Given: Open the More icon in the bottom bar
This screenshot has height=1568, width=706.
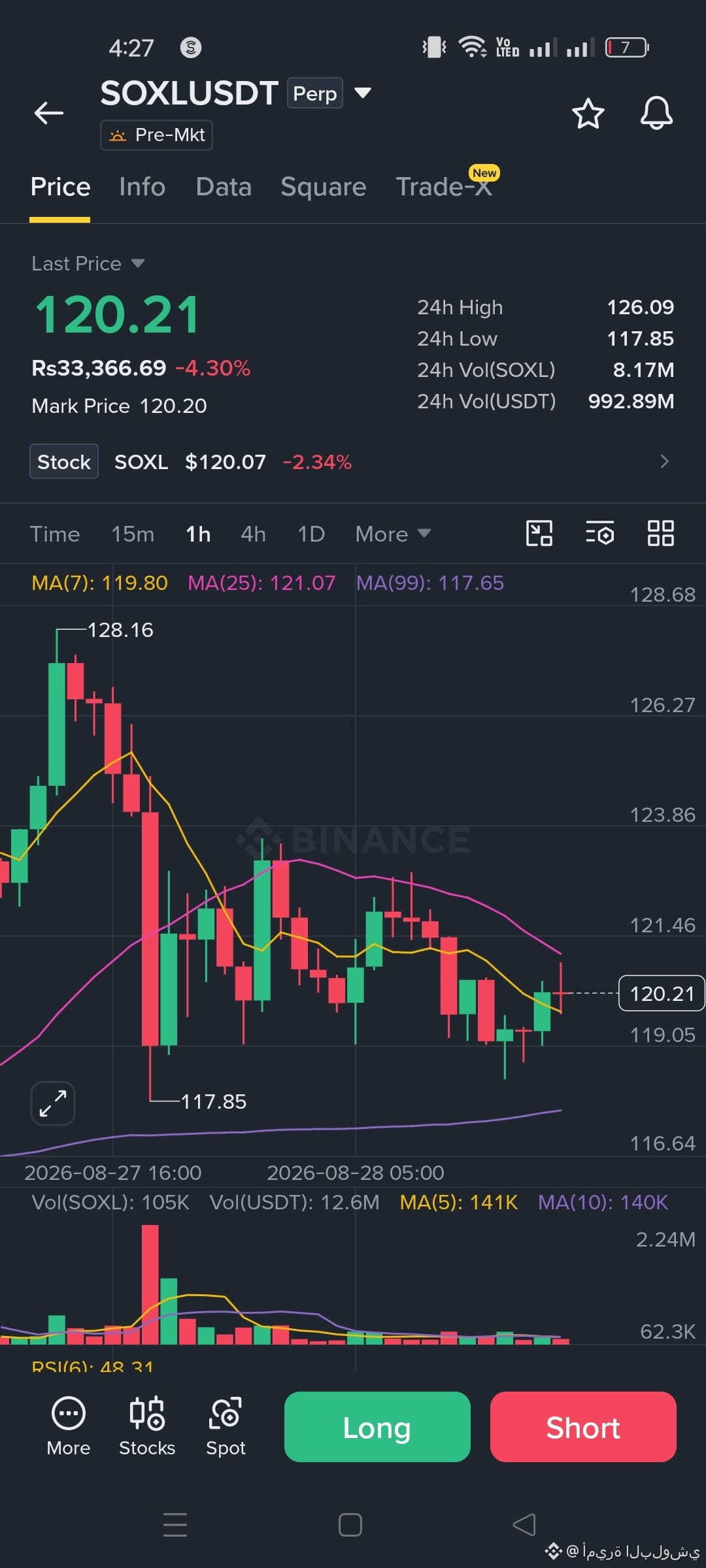Looking at the screenshot, I should pos(69,1427).
